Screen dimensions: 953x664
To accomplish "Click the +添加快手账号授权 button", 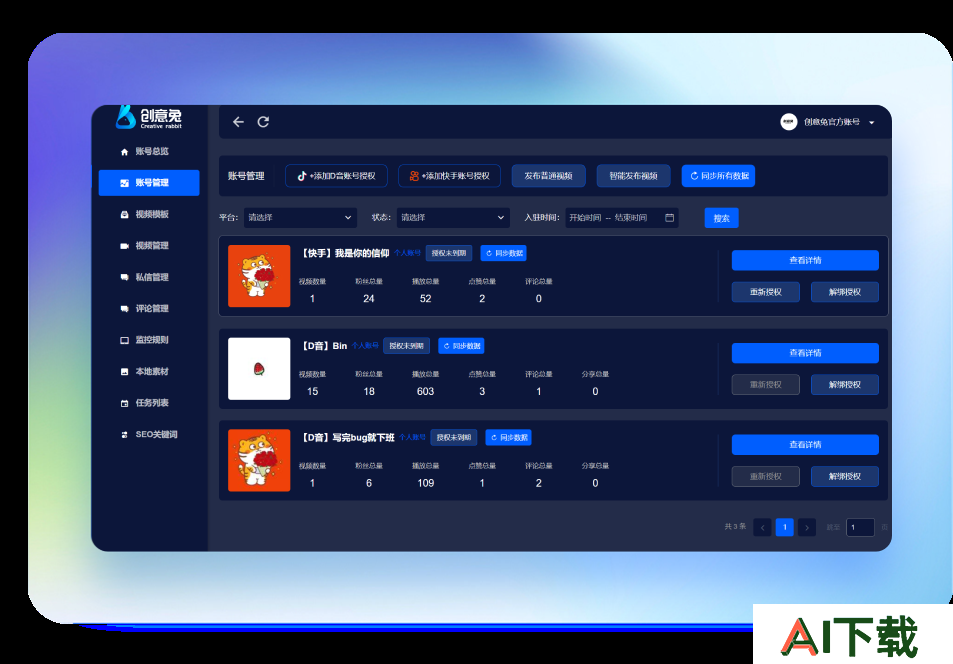I will (449, 176).
